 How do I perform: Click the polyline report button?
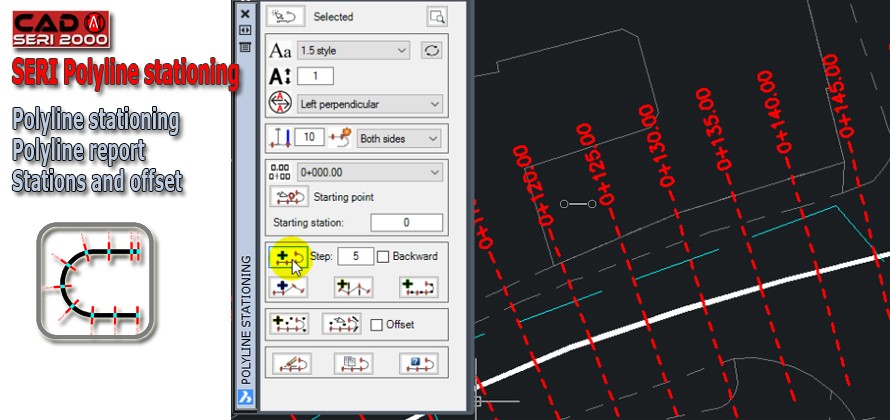353,363
